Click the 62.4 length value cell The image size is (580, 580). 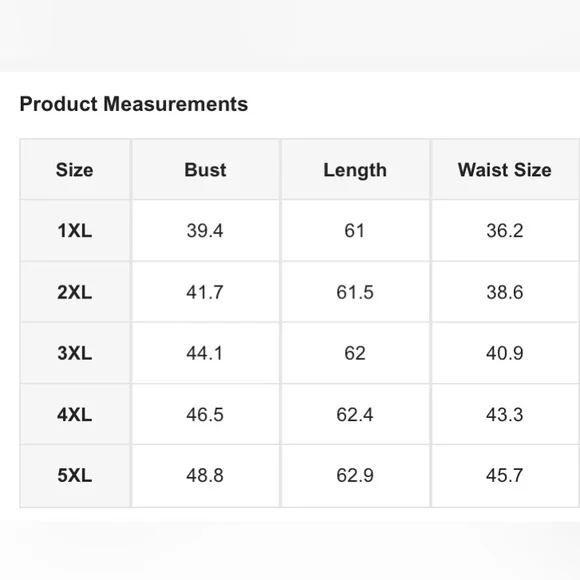tap(355, 414)
